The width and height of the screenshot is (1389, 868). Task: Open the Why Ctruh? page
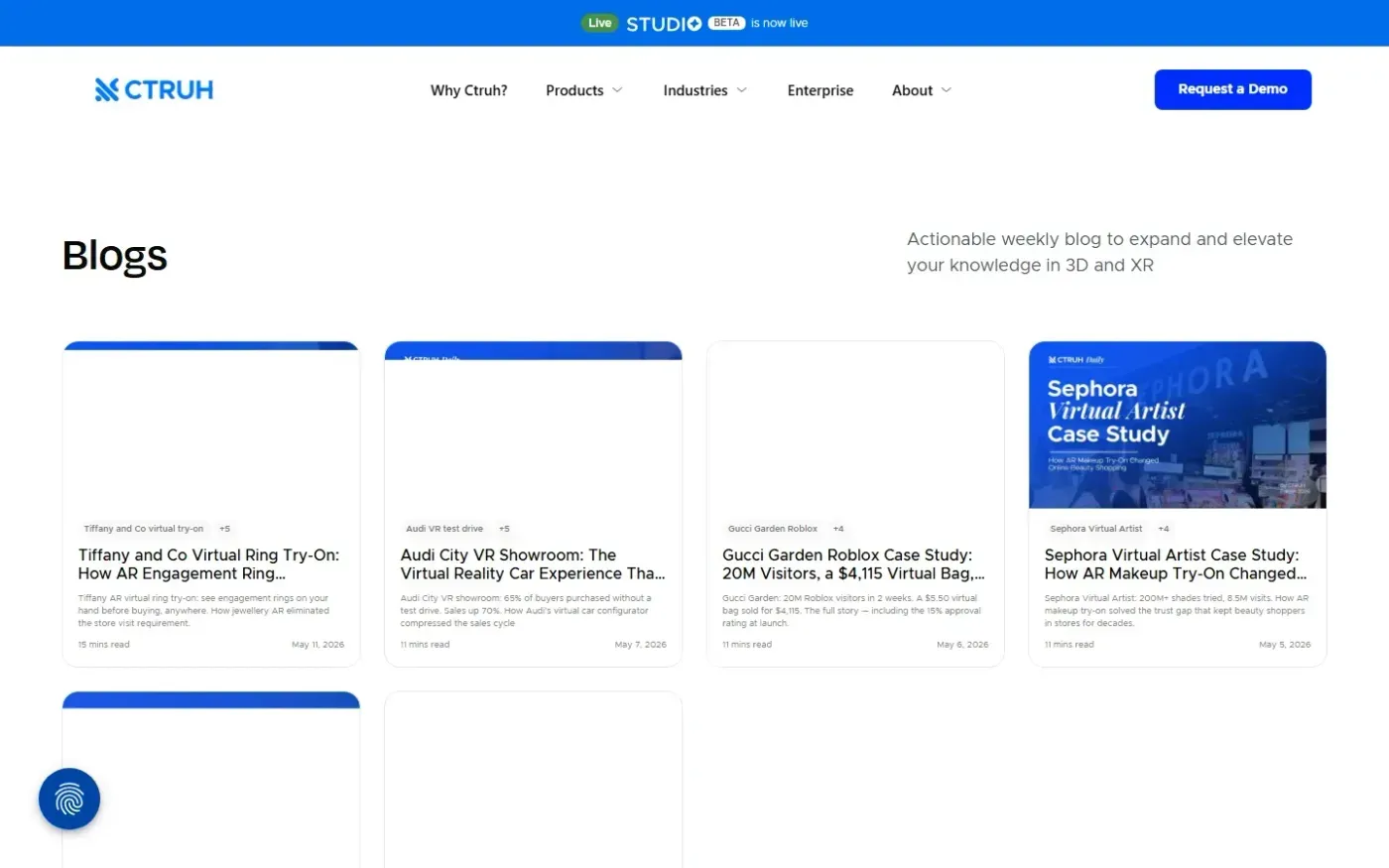tap(469, 90)
